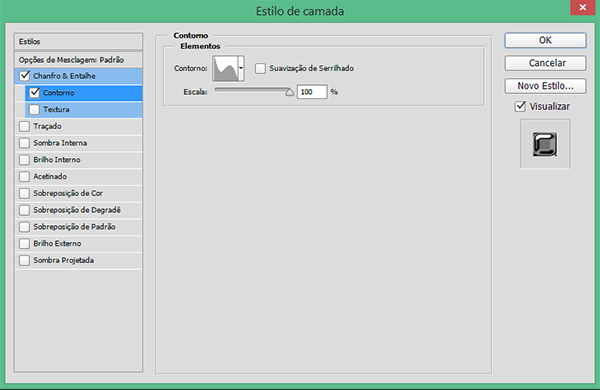The image size is (600, 390).
Task: Enable Sobreposição de Cor checkbox
Action: point(24,193)
